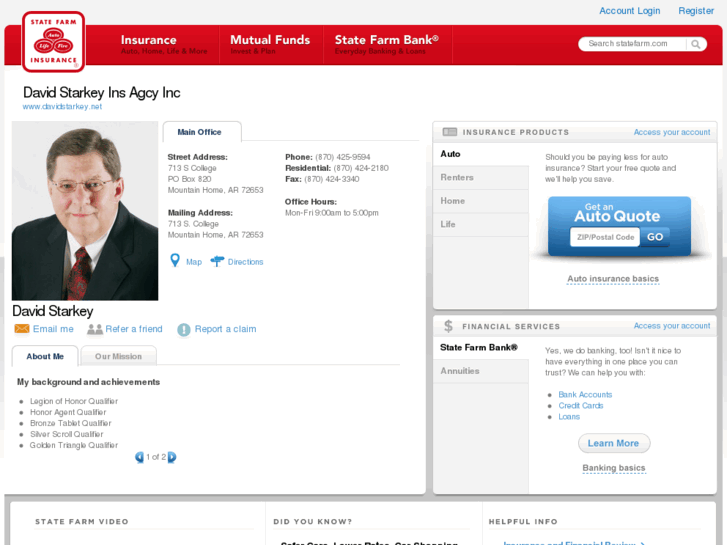
Task: Click the directions signpost icon
Action: click(x=217, y=262)
